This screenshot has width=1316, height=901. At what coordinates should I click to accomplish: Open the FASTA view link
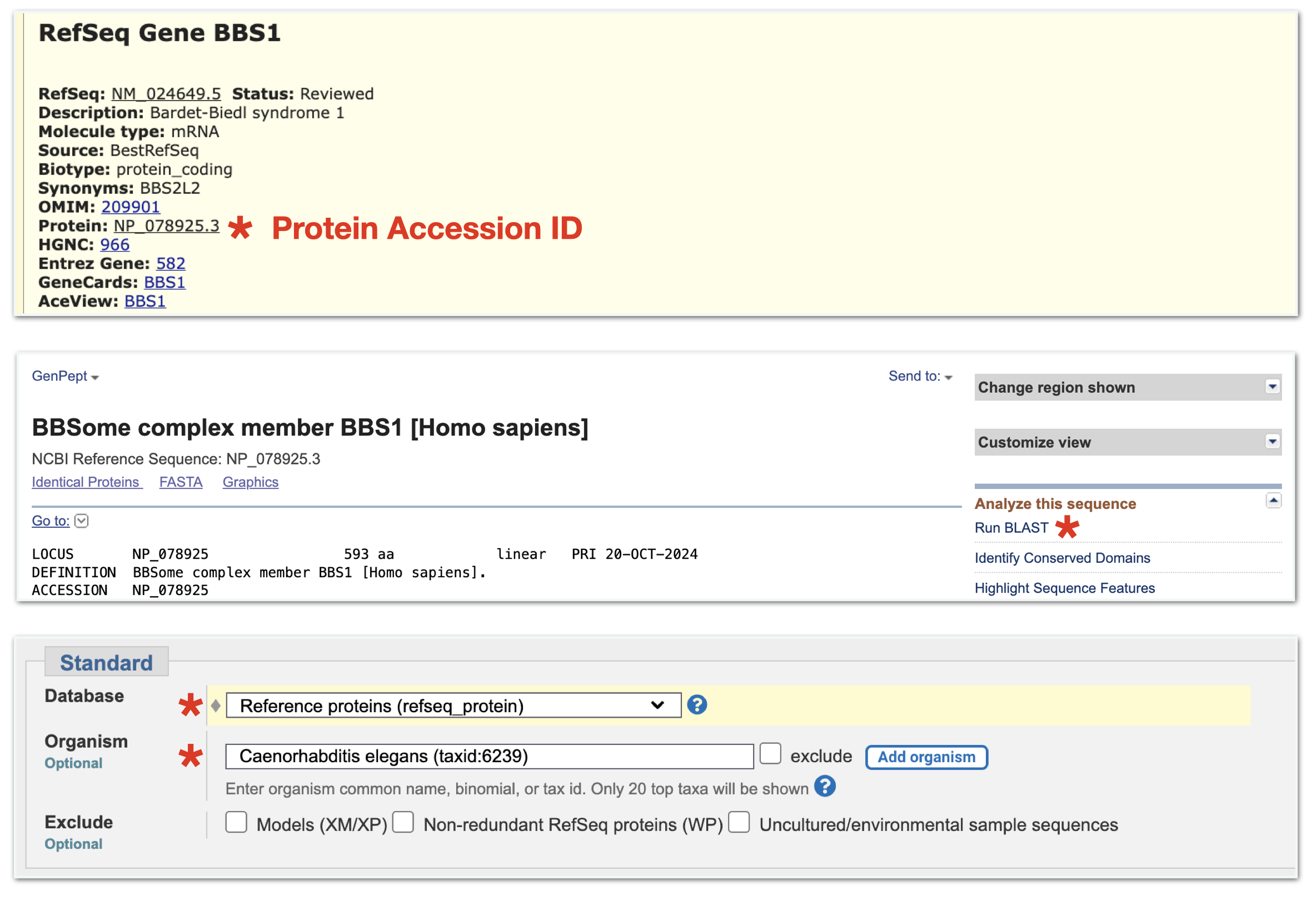click(181, 482)
